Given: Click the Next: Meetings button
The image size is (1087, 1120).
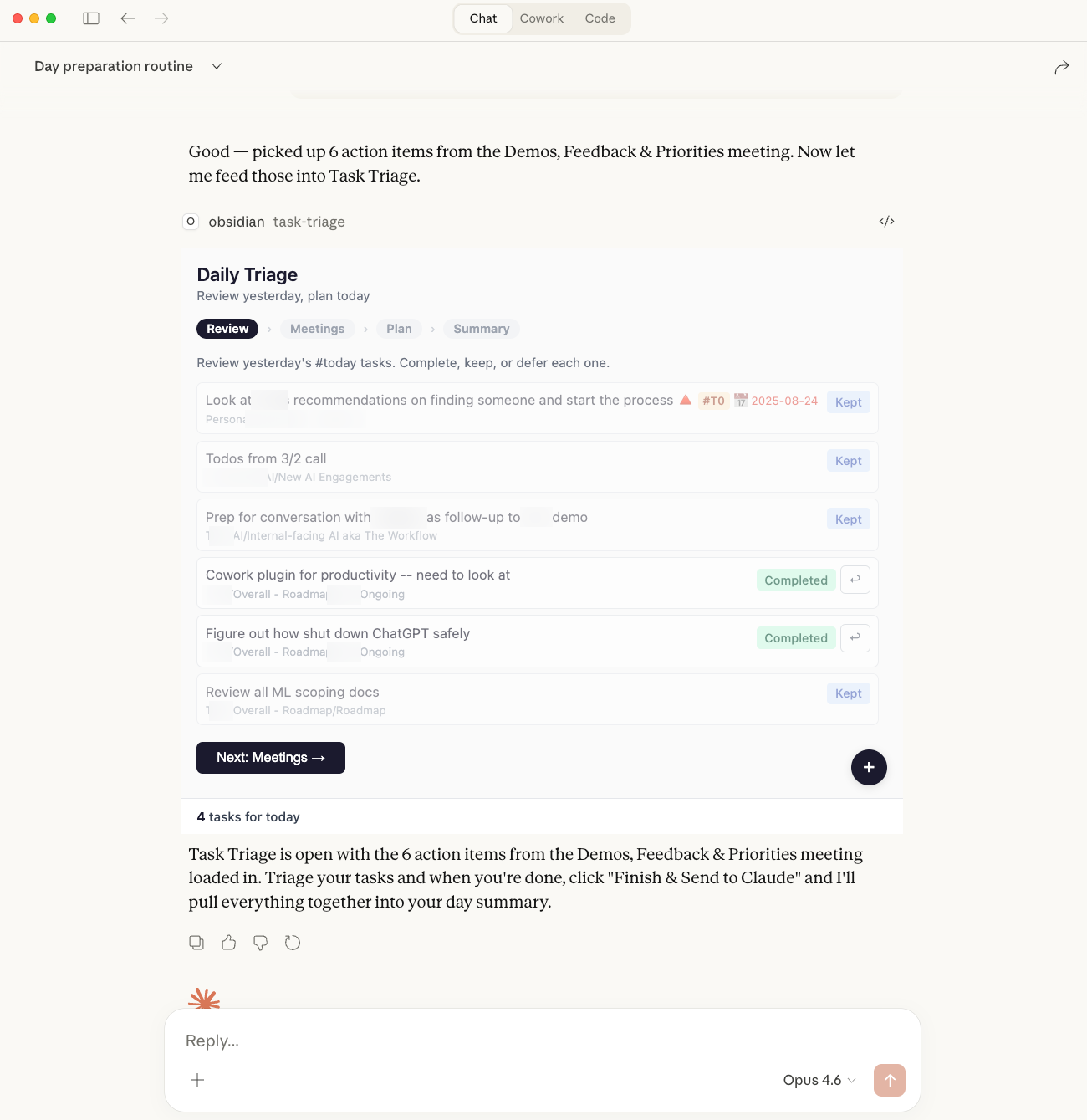Looking at the screenshot, I should 271,758.
